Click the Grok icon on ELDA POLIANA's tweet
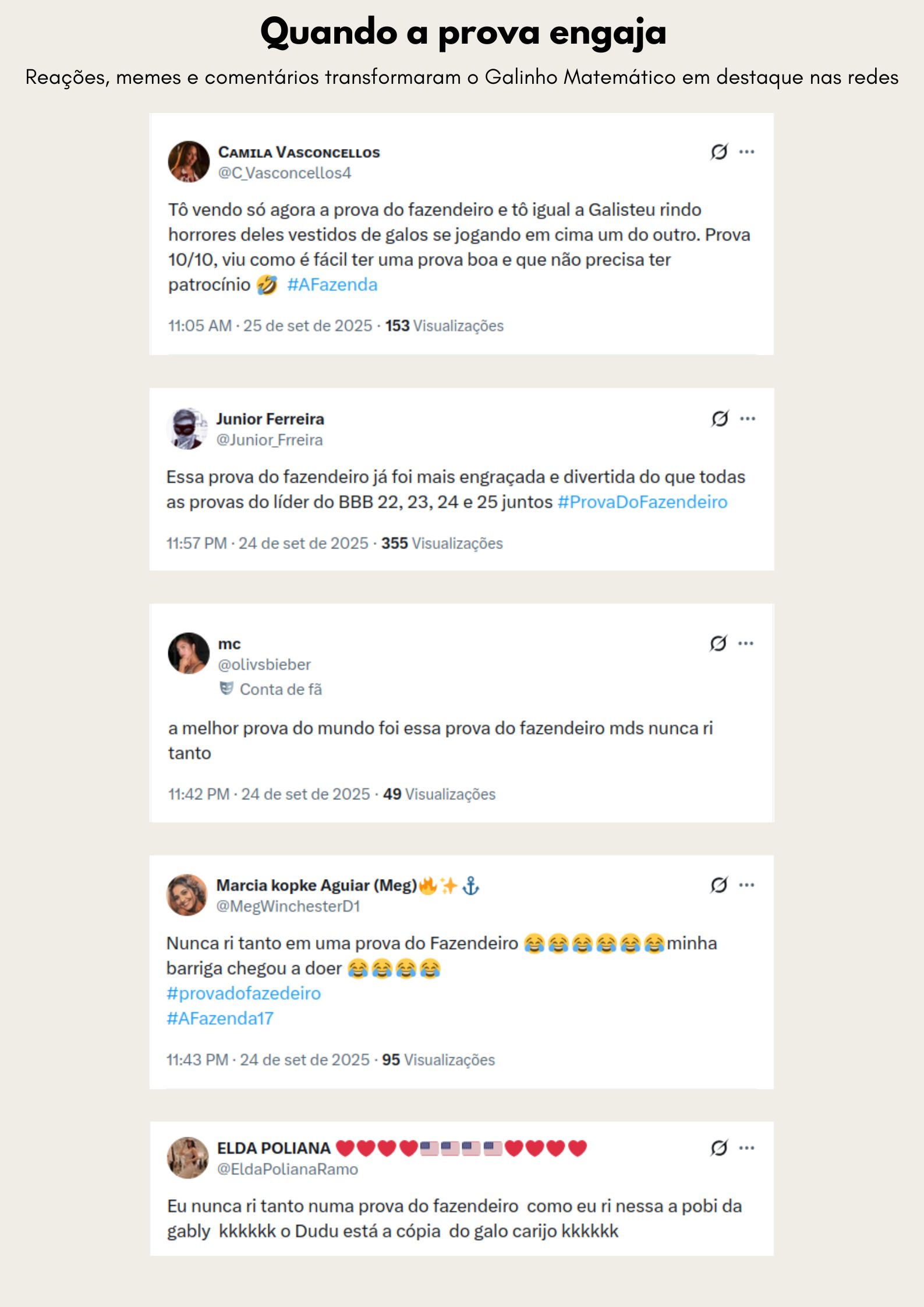Viewport: 924px width, 1307px height. (x=719, y=1148)
